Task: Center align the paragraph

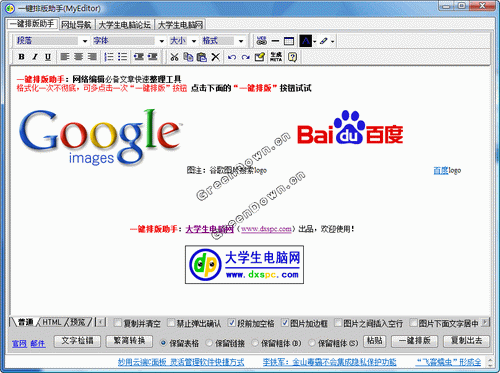Action: click(79, 57)
